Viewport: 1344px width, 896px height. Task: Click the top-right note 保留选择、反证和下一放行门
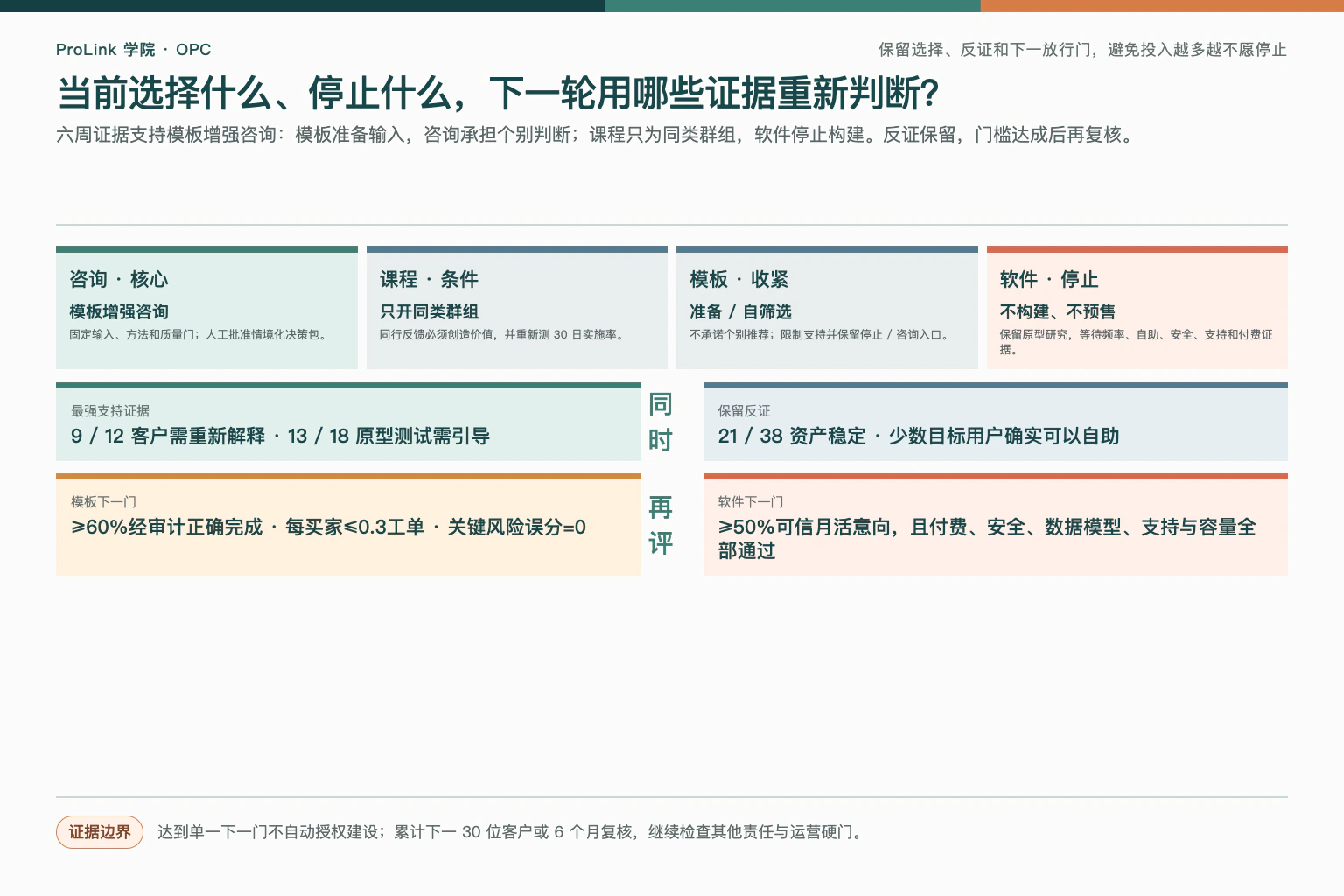coord(1082,50)
